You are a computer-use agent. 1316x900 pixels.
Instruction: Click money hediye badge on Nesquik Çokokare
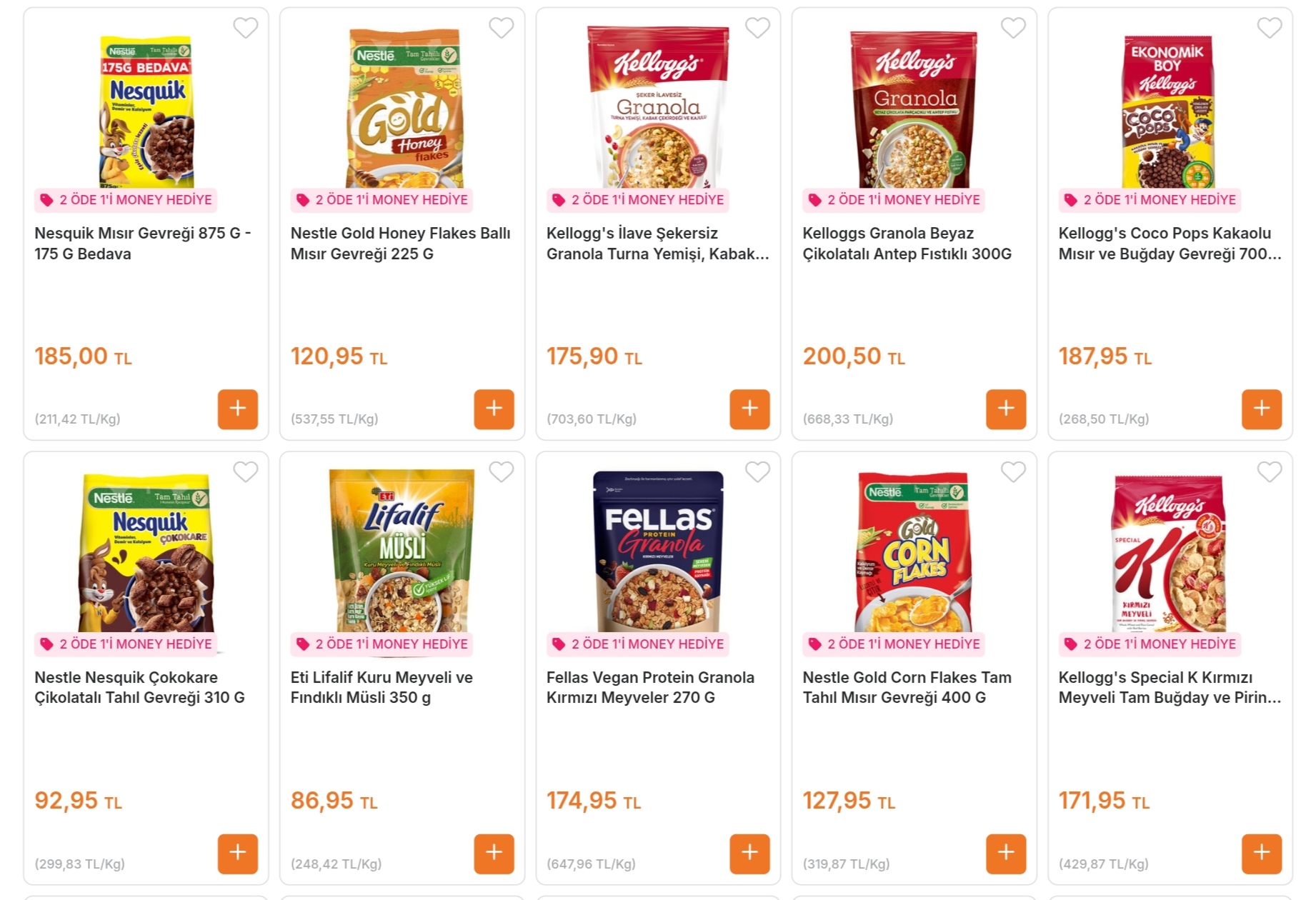126,644
